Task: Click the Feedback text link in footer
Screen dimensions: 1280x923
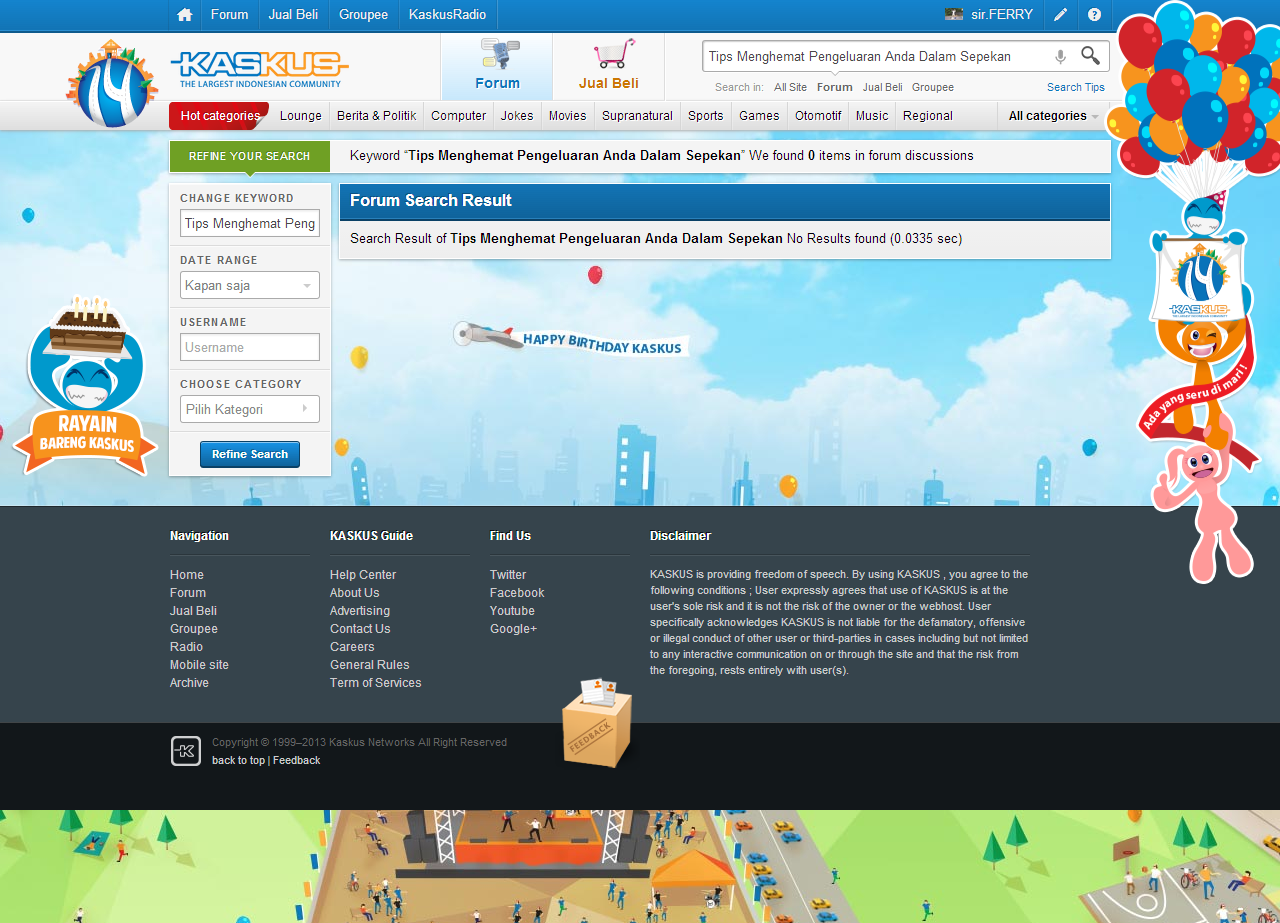Action: click(297, 761)
